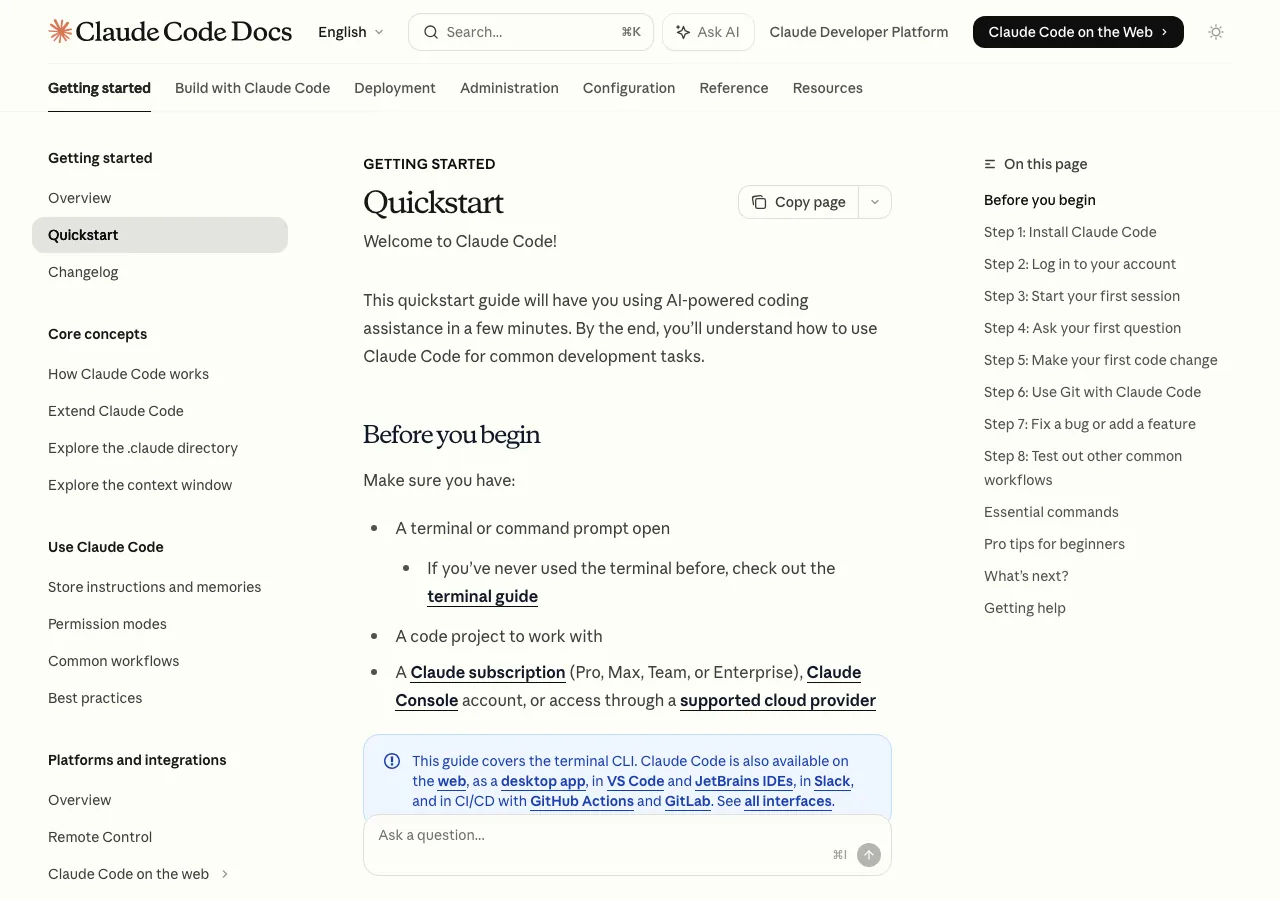Follow the terminal guide link

click(482, 596)
